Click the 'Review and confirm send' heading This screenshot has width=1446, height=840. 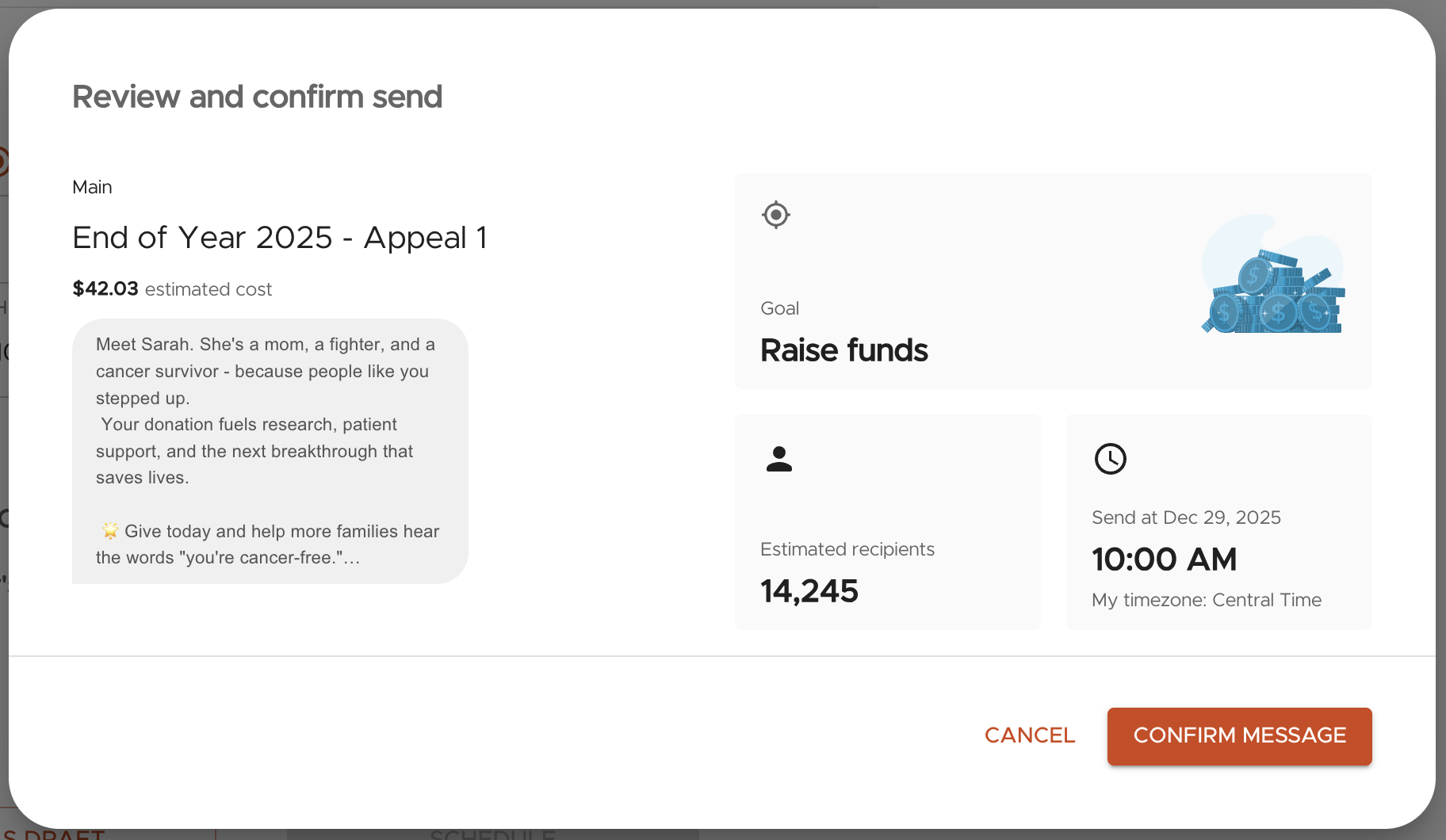(258, 97)
